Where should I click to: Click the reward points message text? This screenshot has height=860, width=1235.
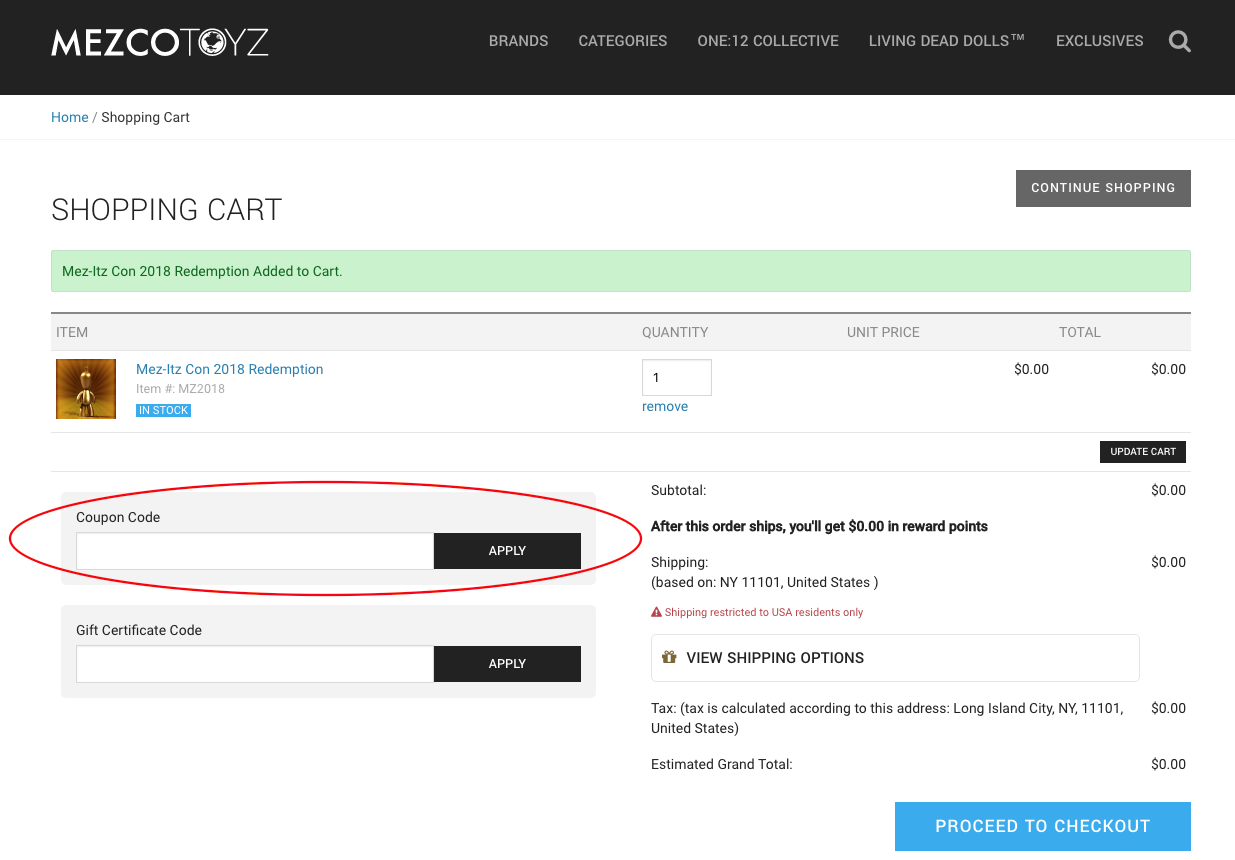(x=819, y=526)
